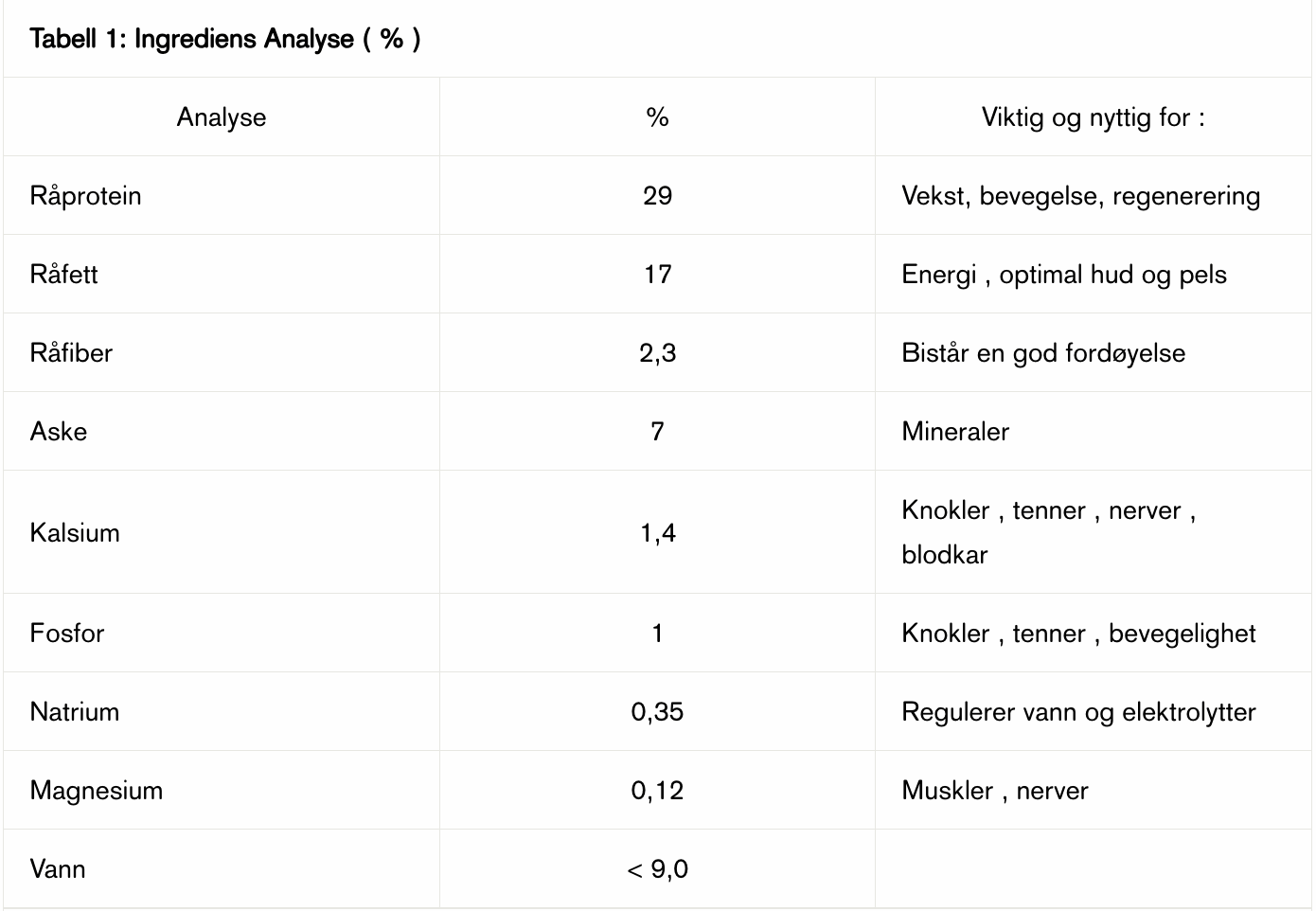
Task: Click the table title 'Tabell 1: Ingrediens Analyse'
Action: coord(224,39)
